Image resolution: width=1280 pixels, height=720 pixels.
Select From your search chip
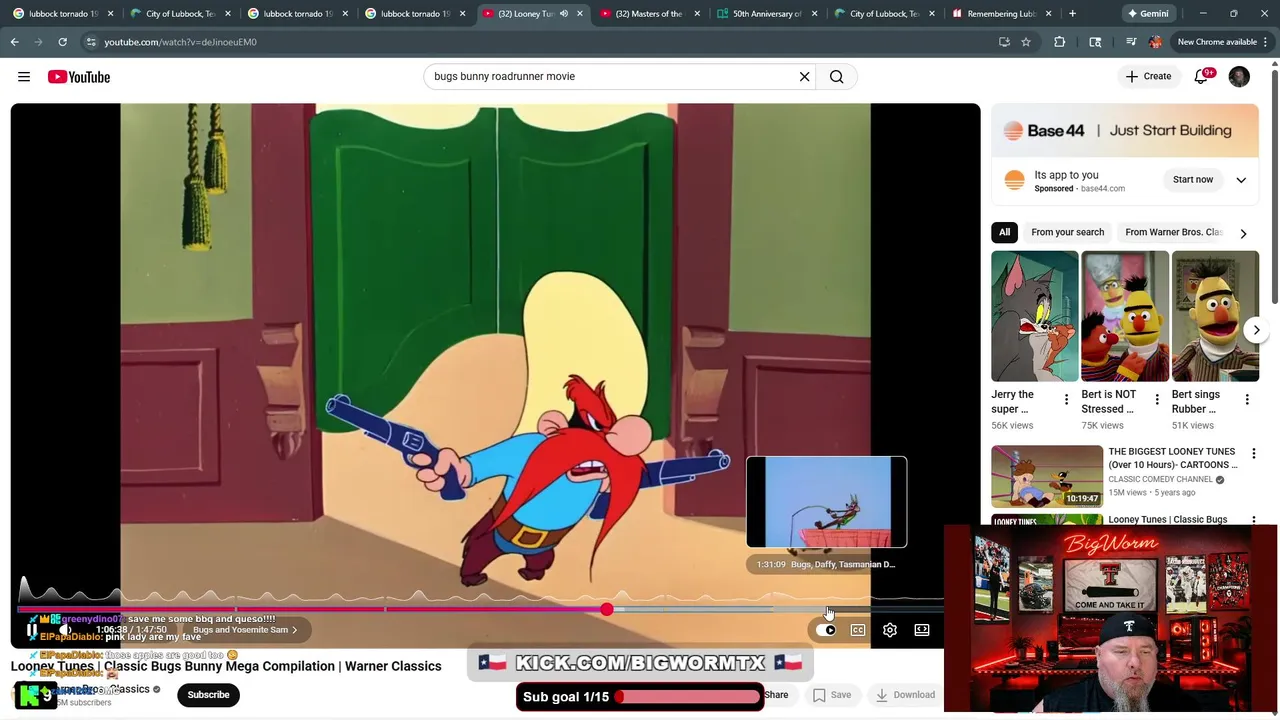1067,232
